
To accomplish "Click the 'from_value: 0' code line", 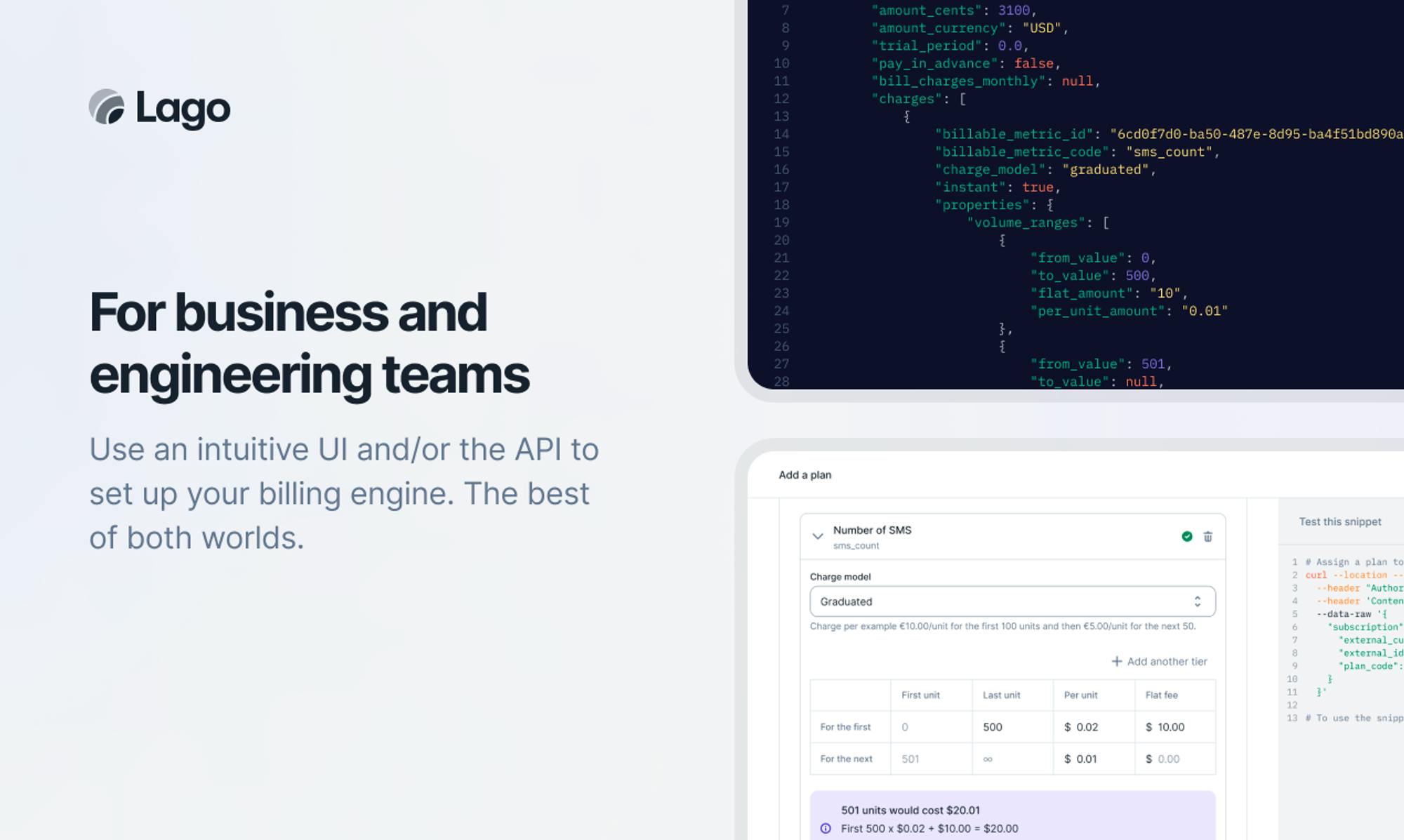I will 1093,258.
